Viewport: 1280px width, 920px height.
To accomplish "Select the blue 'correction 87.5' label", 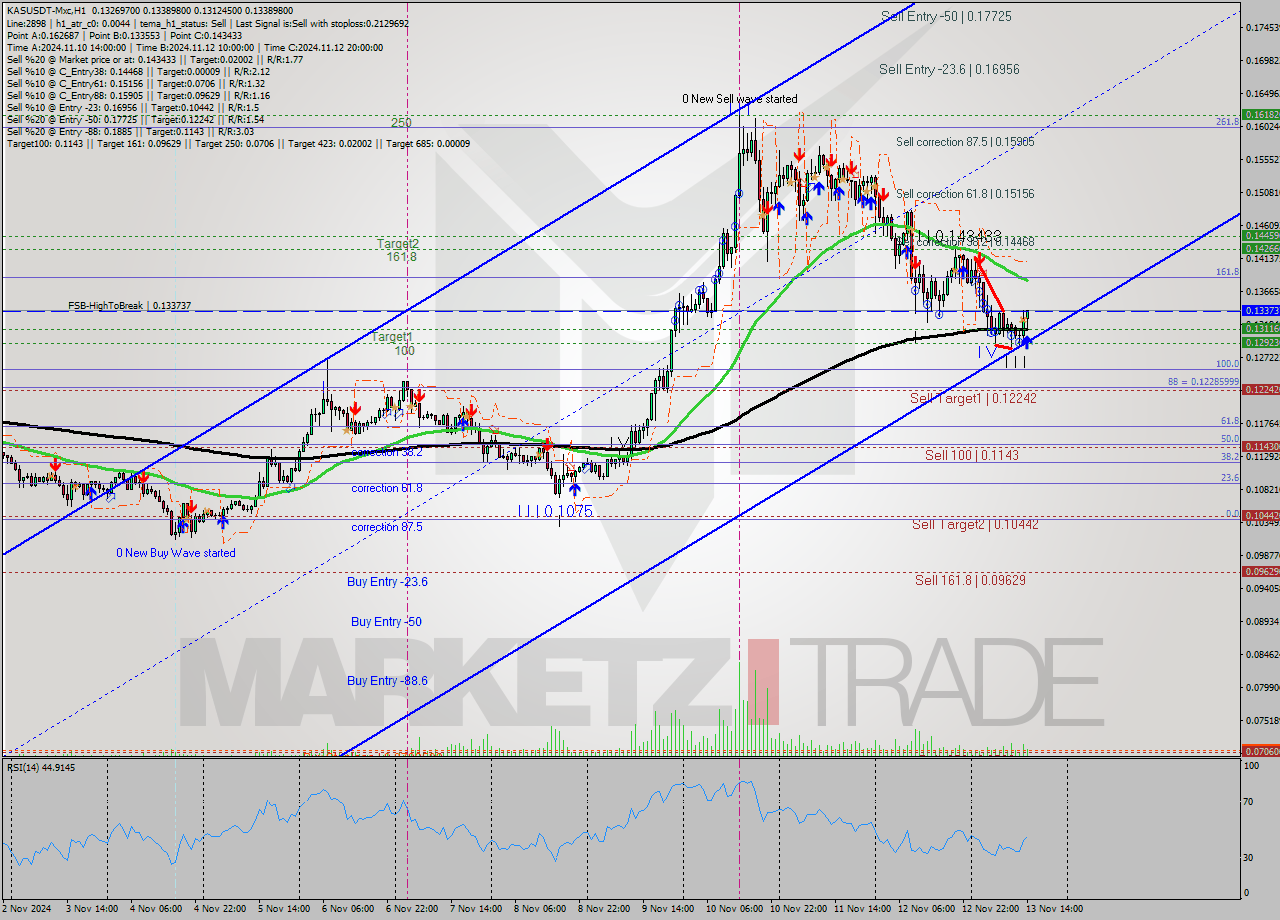I will click(387, 527).
